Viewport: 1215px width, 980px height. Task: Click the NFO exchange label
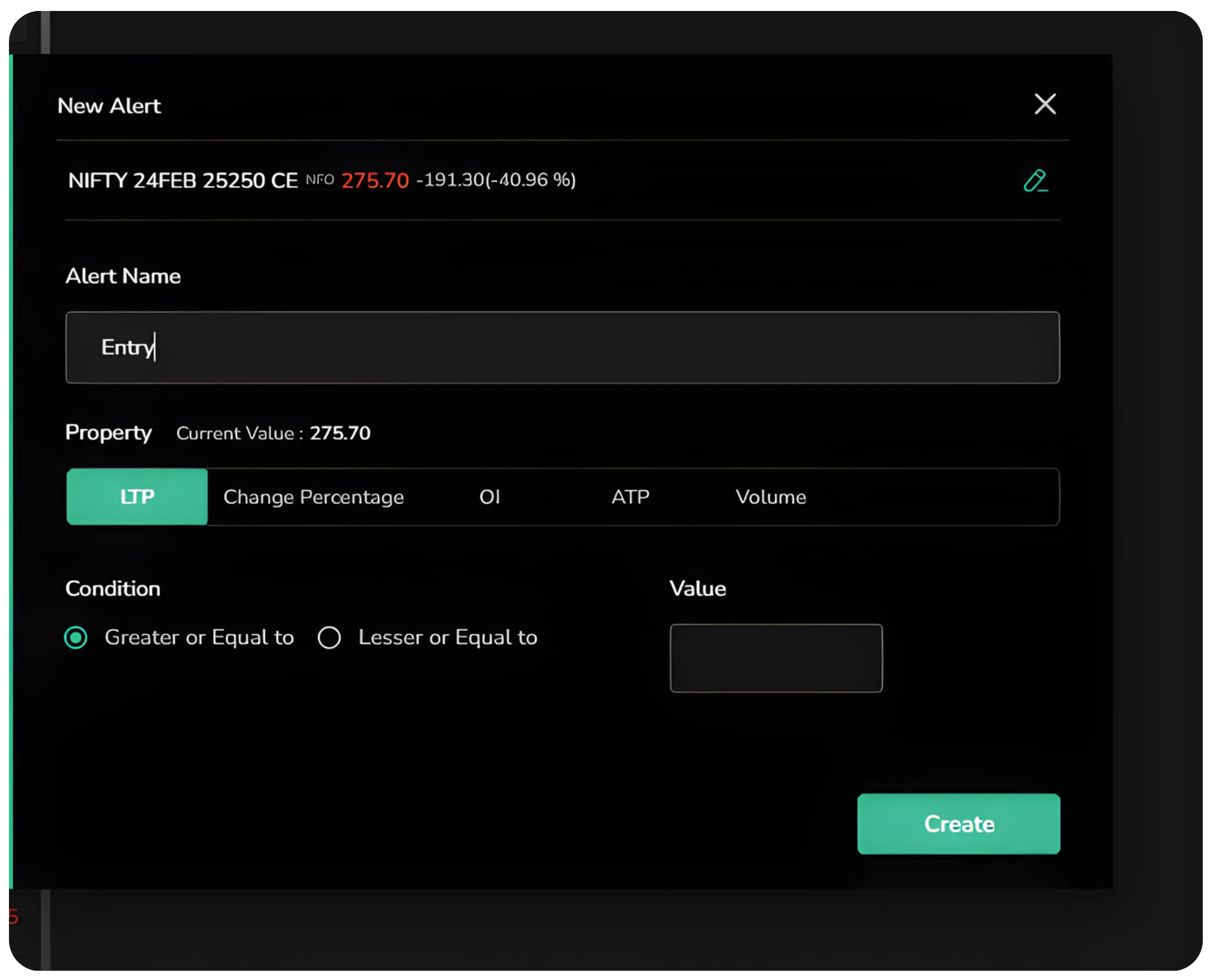pyautogui.click(x=320, y=181)
